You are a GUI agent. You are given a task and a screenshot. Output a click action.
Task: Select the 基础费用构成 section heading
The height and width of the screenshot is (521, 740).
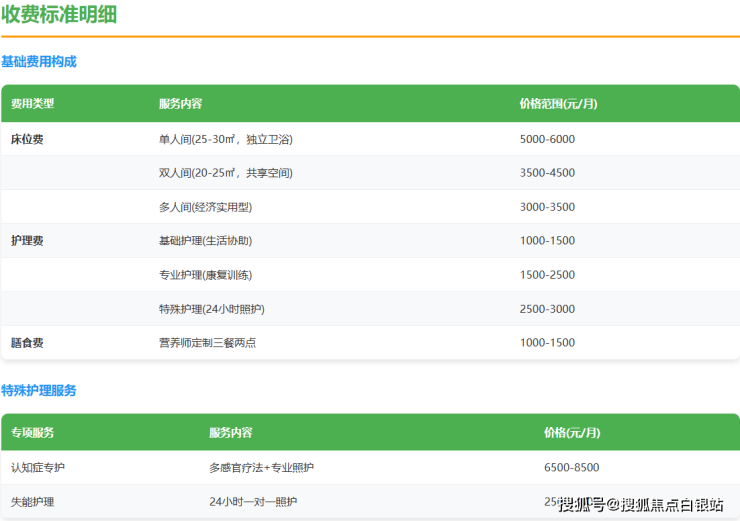click(39, 61)
